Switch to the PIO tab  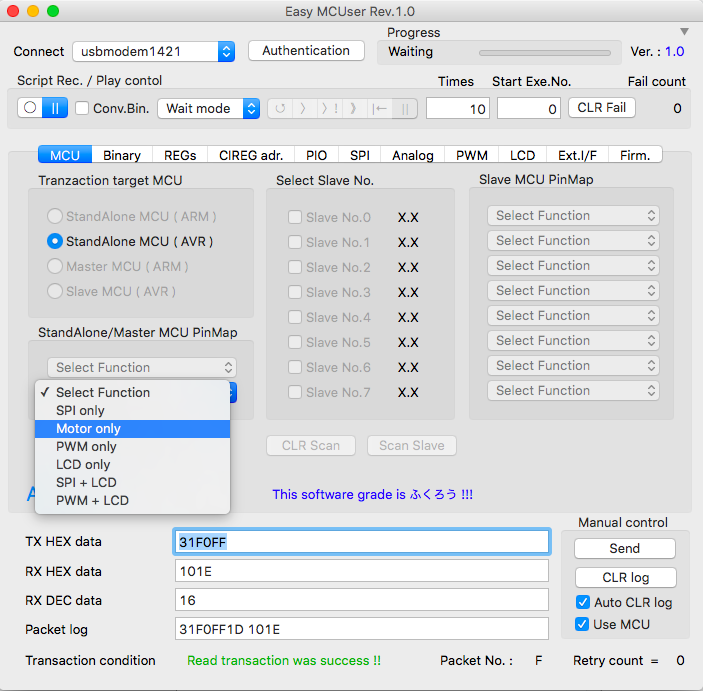pyautogui.click(x=317, y=155)
